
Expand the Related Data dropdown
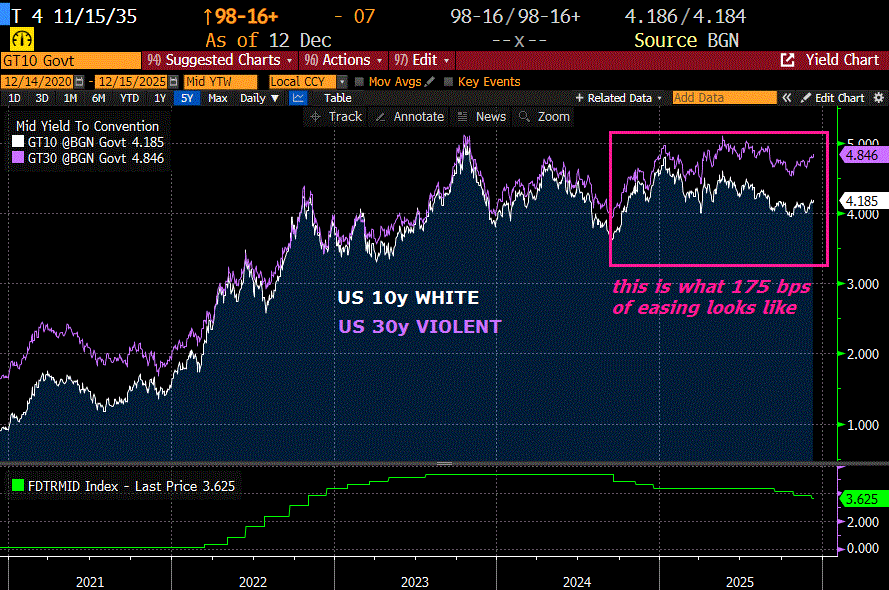(619, 98)
